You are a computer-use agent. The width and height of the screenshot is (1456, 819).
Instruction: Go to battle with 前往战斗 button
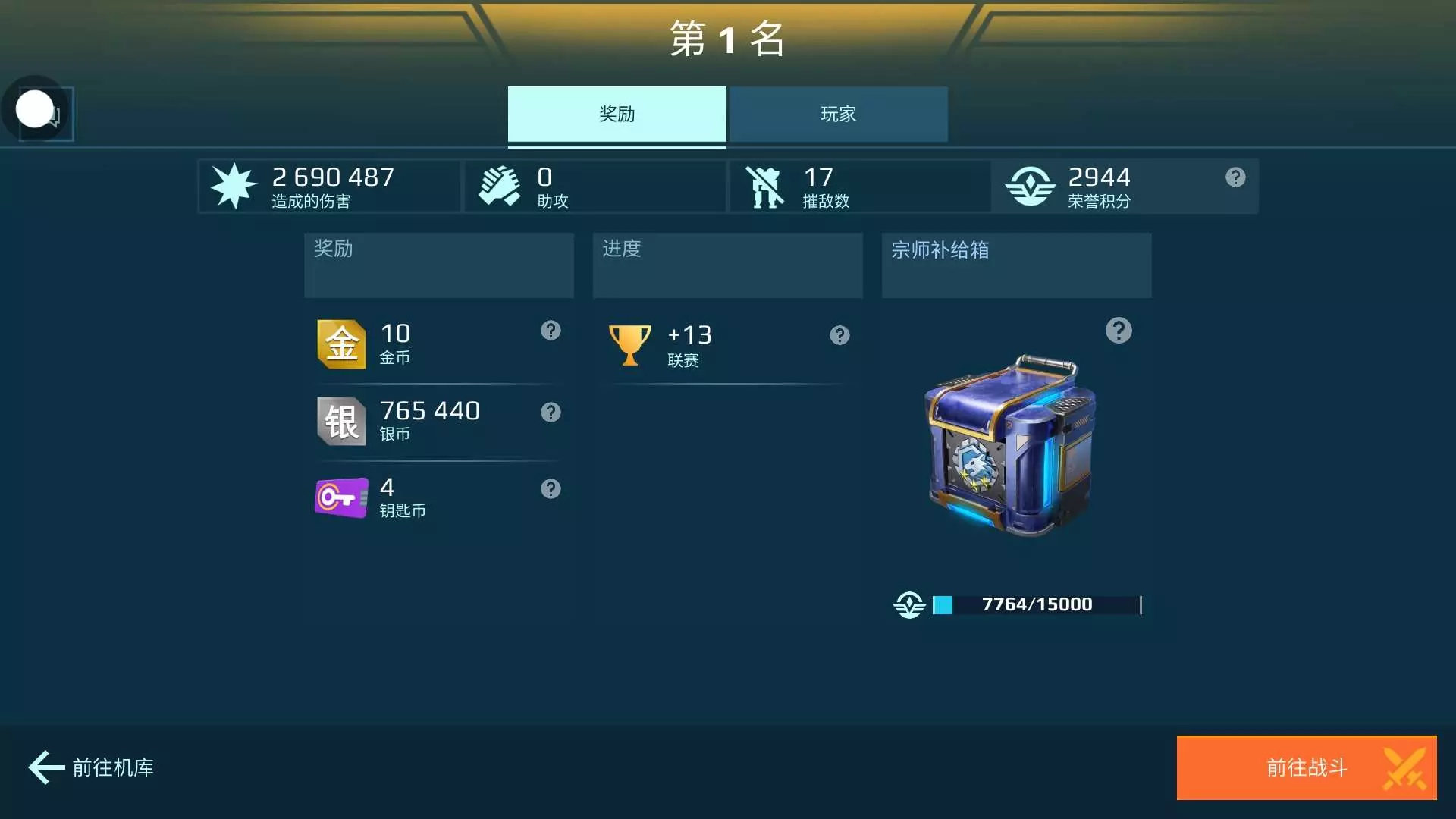pos(1307,767)
